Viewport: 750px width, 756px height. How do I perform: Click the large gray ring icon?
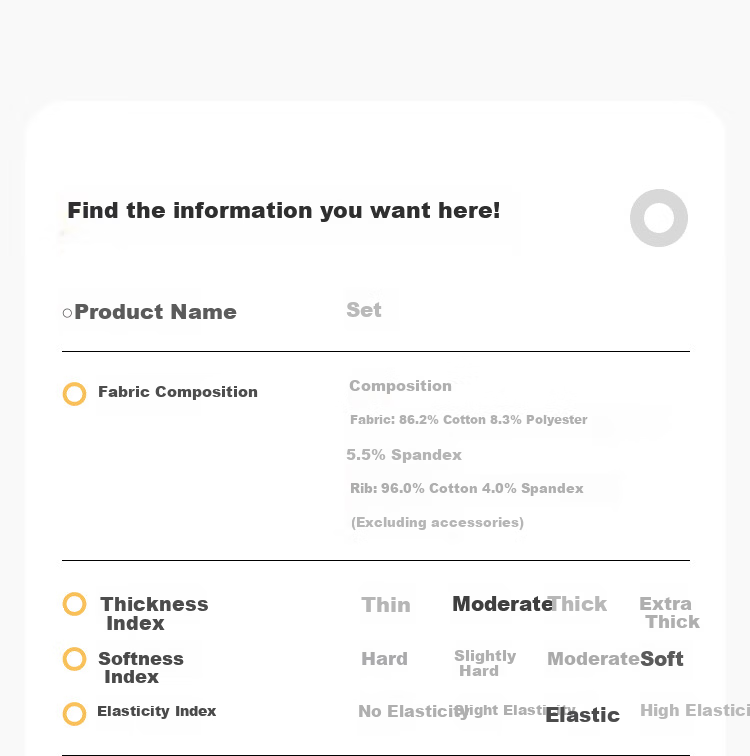(x=658, y=218)
